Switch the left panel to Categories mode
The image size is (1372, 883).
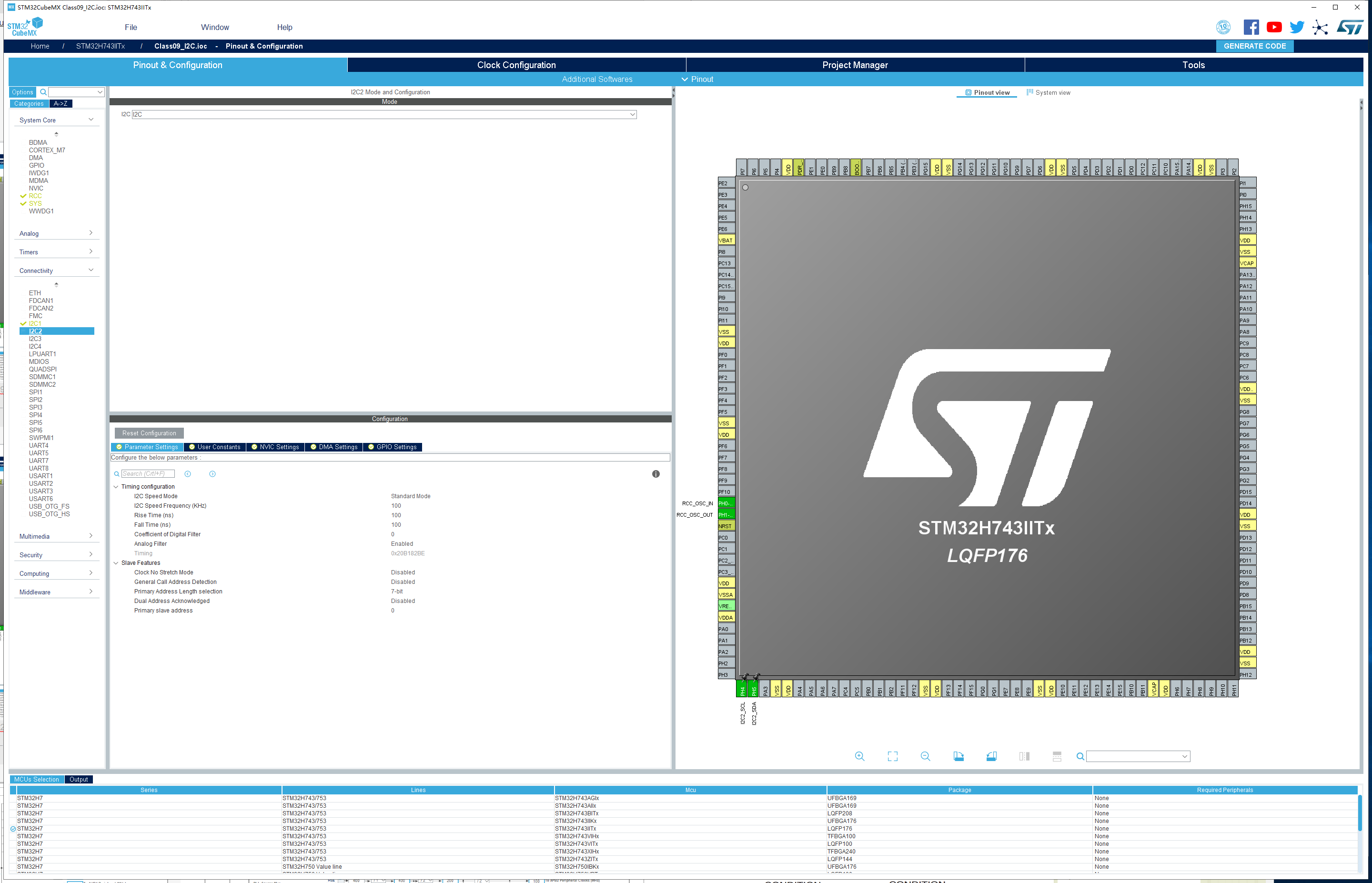[29, 104]
